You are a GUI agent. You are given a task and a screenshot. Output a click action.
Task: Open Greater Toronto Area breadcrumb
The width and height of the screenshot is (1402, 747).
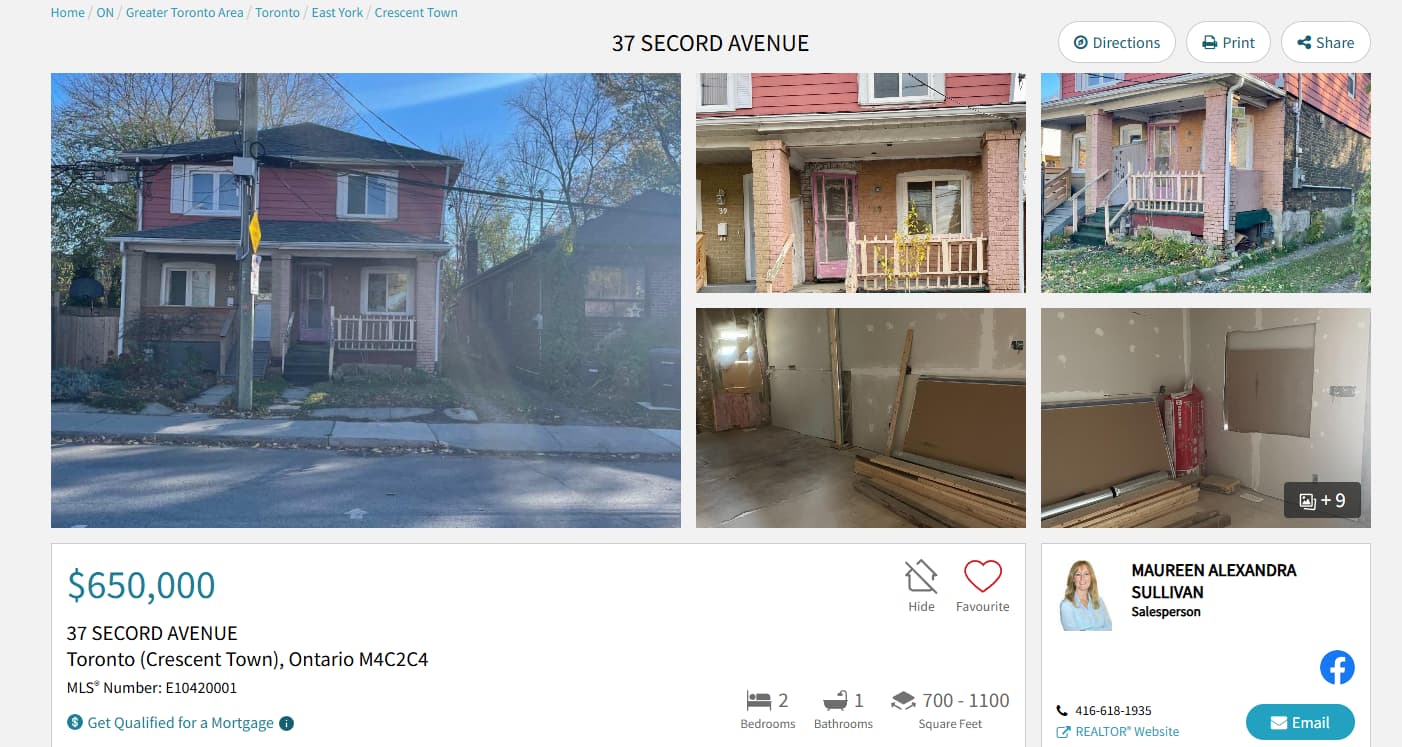[x=185, y=13]
